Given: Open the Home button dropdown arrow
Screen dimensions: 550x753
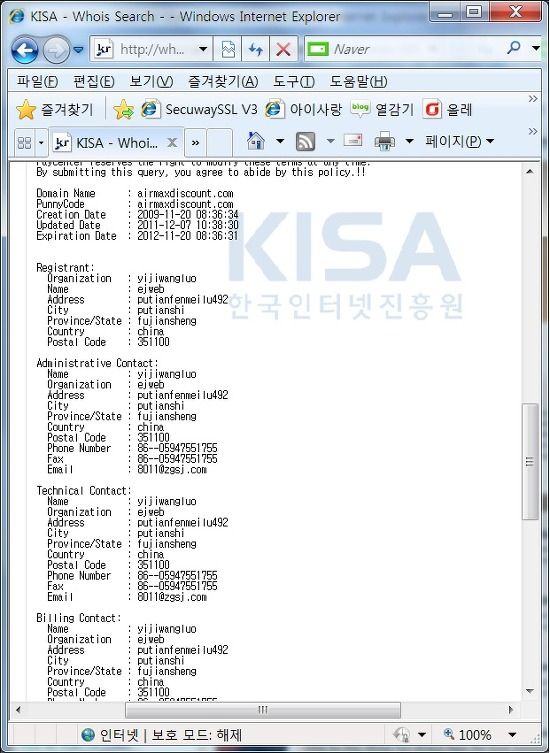Looking at the screenshot, I should 280,141.
